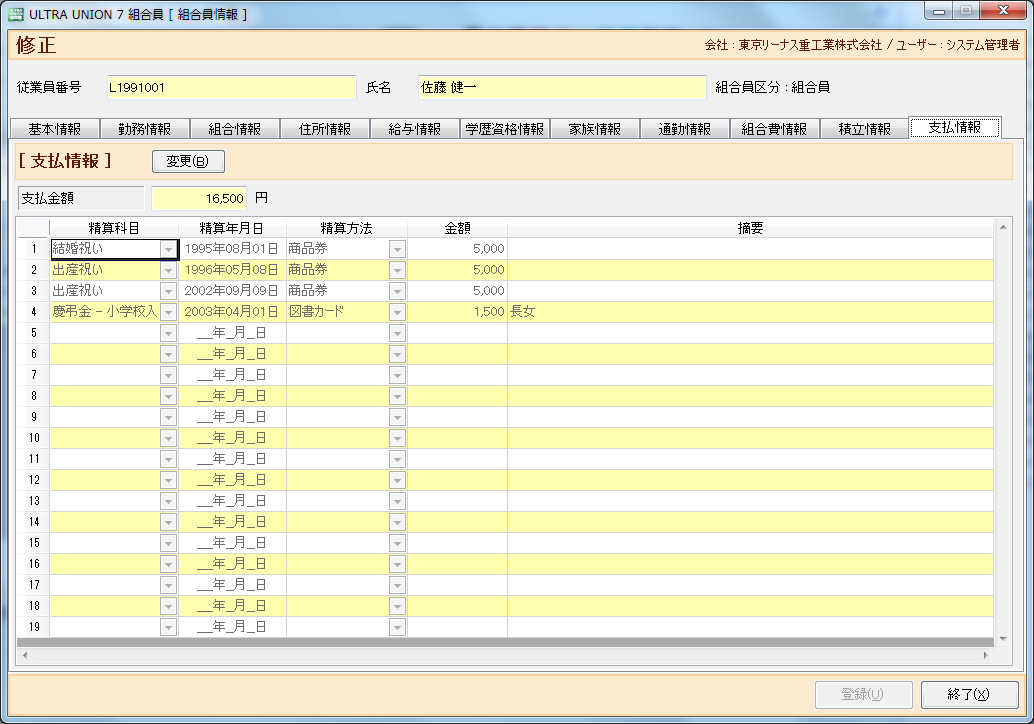Click date cell 1995年08月01日

coord(232,249)
